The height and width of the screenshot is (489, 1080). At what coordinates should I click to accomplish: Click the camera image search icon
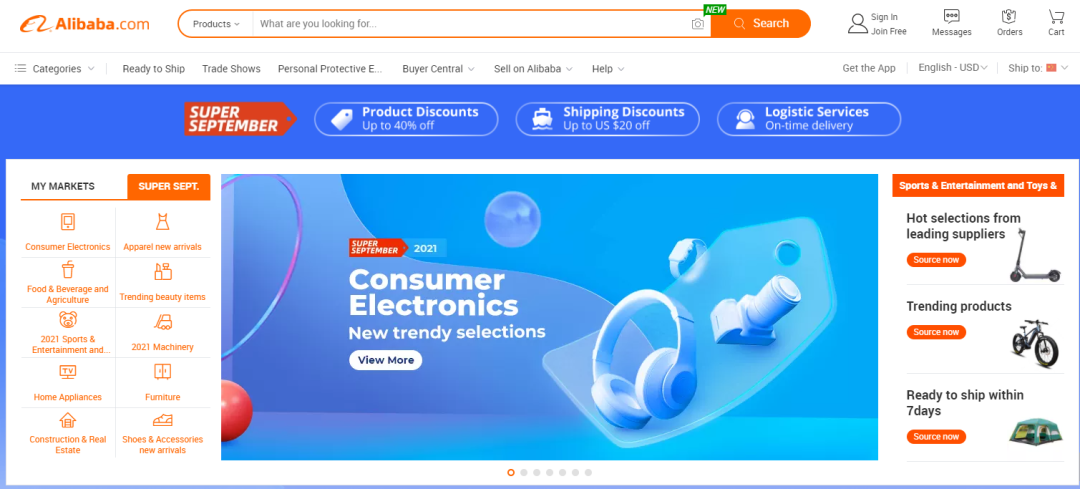(697, 24)
